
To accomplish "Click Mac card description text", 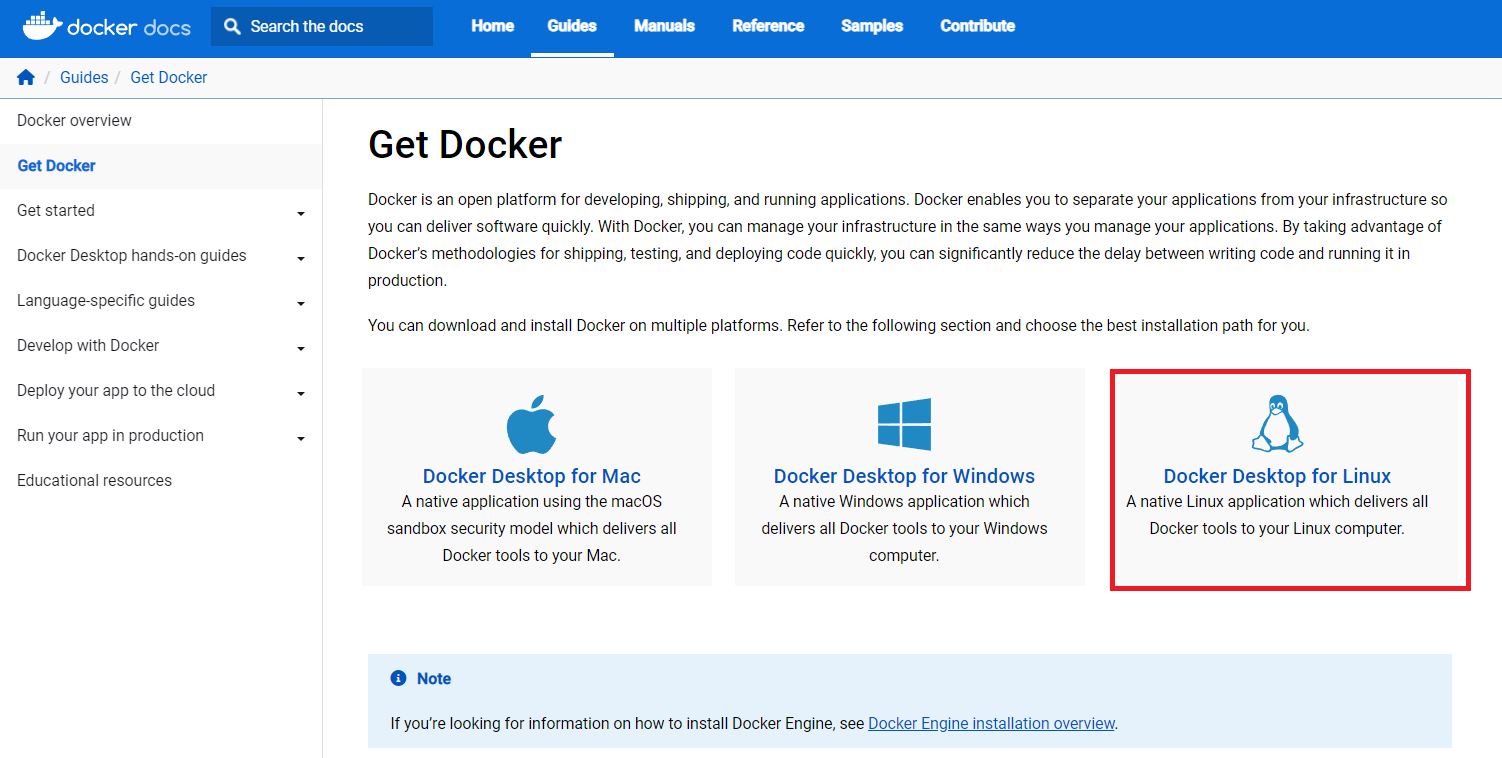I will (531, 528).
